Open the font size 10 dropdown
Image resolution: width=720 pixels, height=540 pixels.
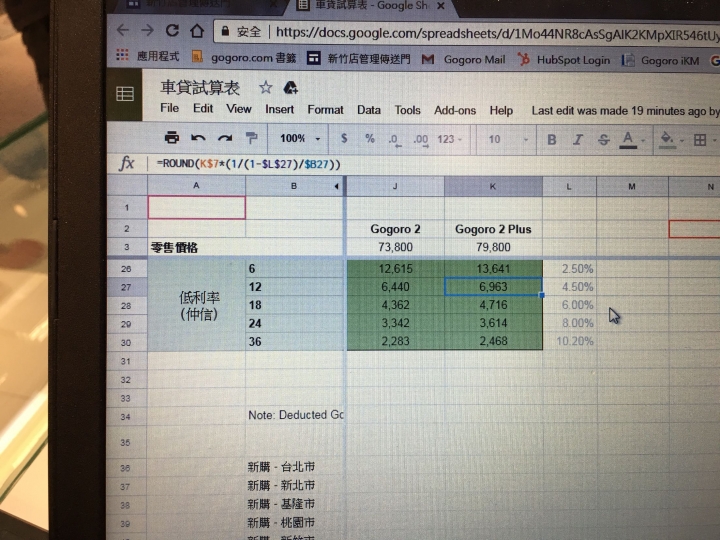507,140
